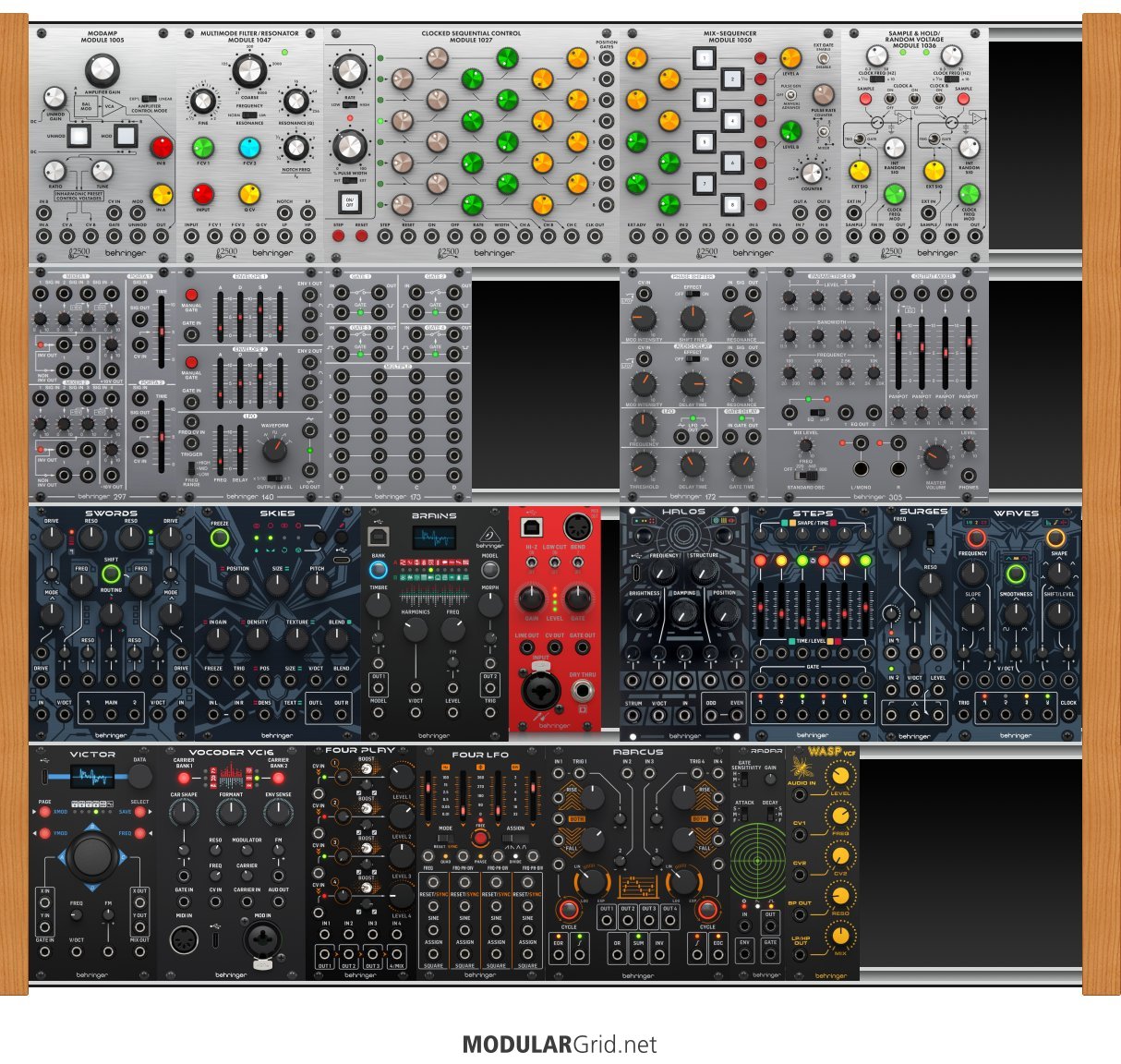Click the Counter knob on Mix-Sequencer 1050
Image resolution: width=1121 pixels, height=1064 pixels.
811,173
